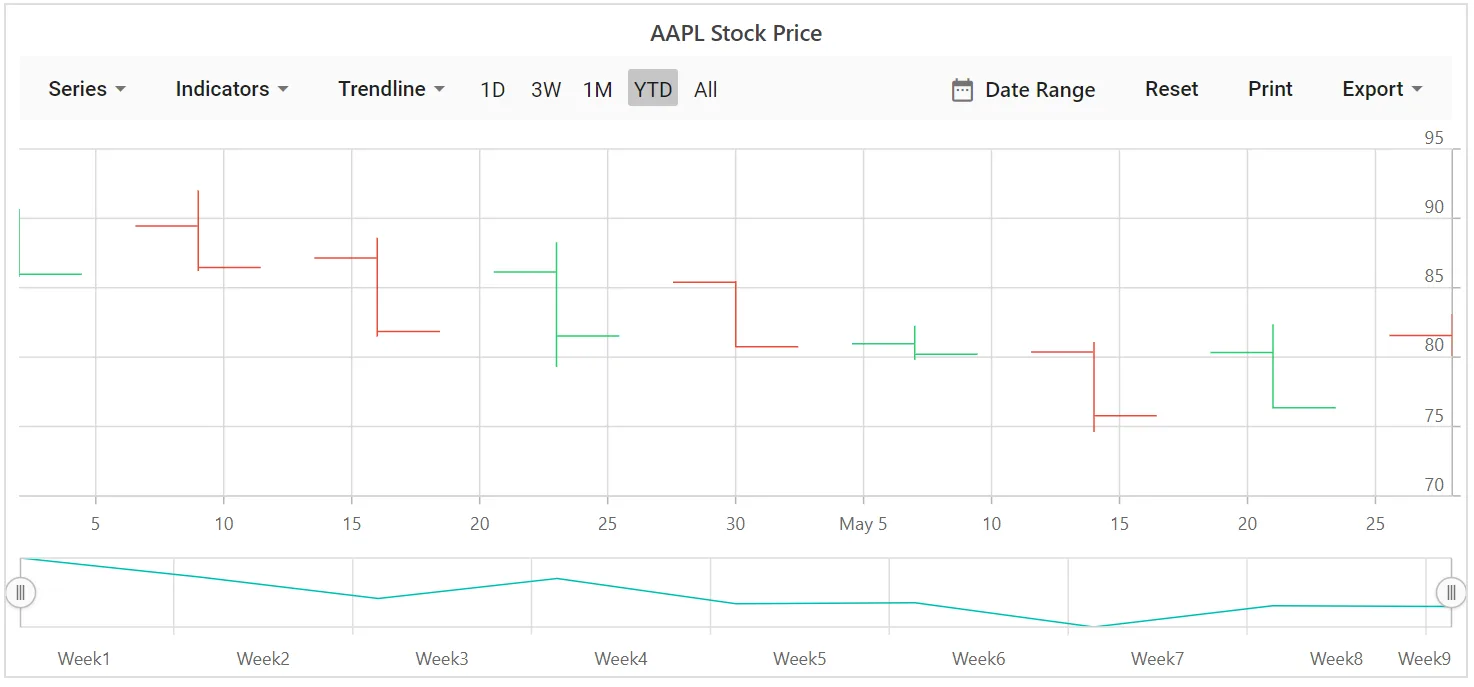Reset the chart zoom
The width and height of the screenshot is (1474, 687).
pos(1172,89)
